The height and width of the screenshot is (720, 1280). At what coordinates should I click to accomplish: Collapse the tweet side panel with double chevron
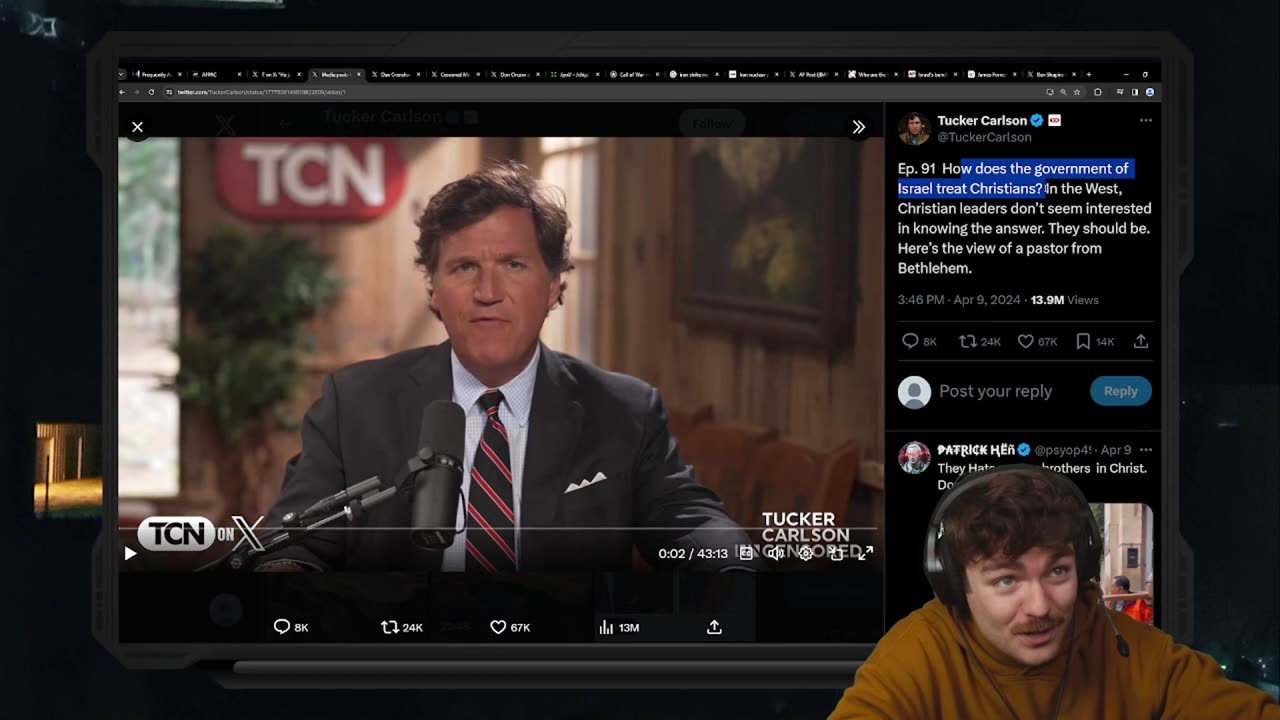[858, 127]
